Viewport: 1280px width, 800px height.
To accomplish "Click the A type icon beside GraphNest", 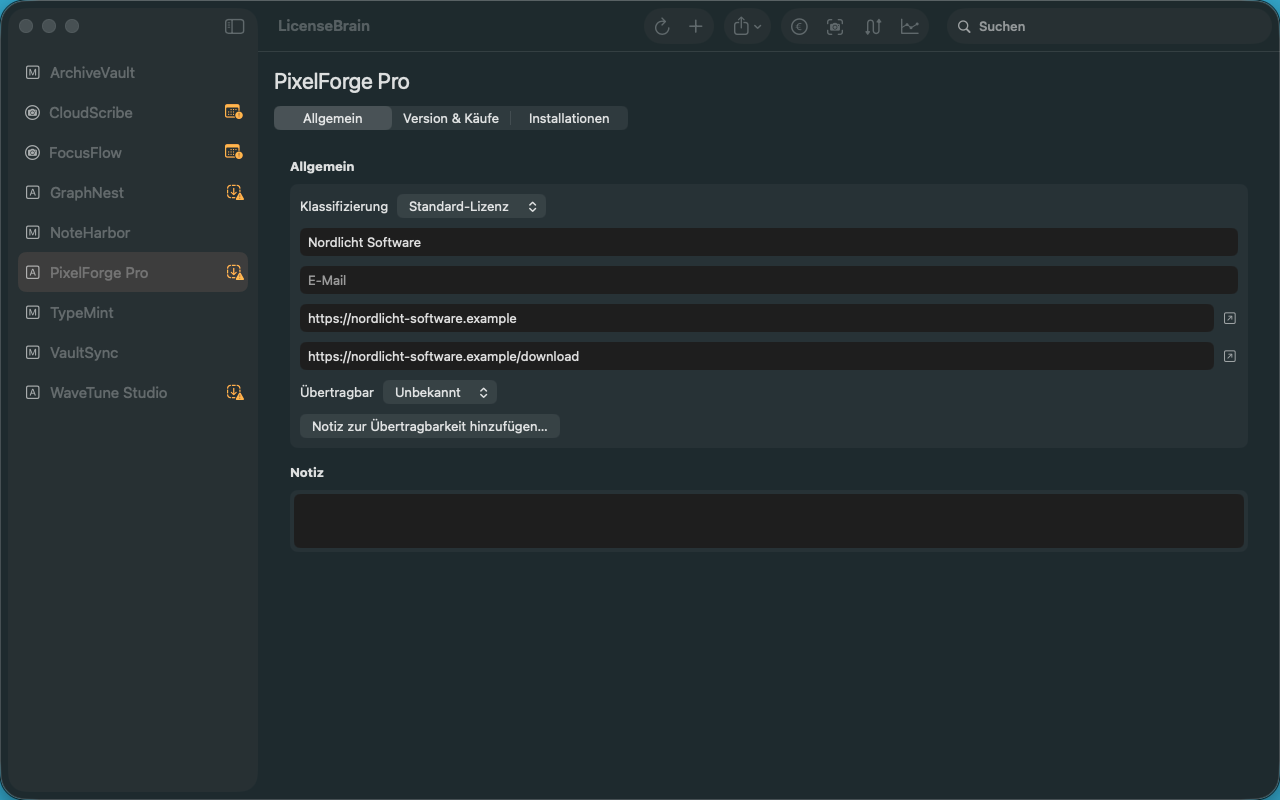I will 33,193.
